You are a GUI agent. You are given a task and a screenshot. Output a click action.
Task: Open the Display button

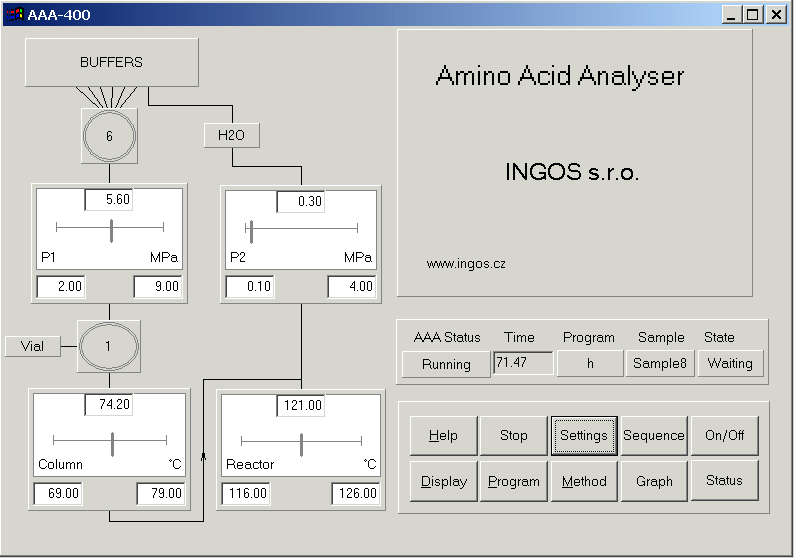[443, 481]
